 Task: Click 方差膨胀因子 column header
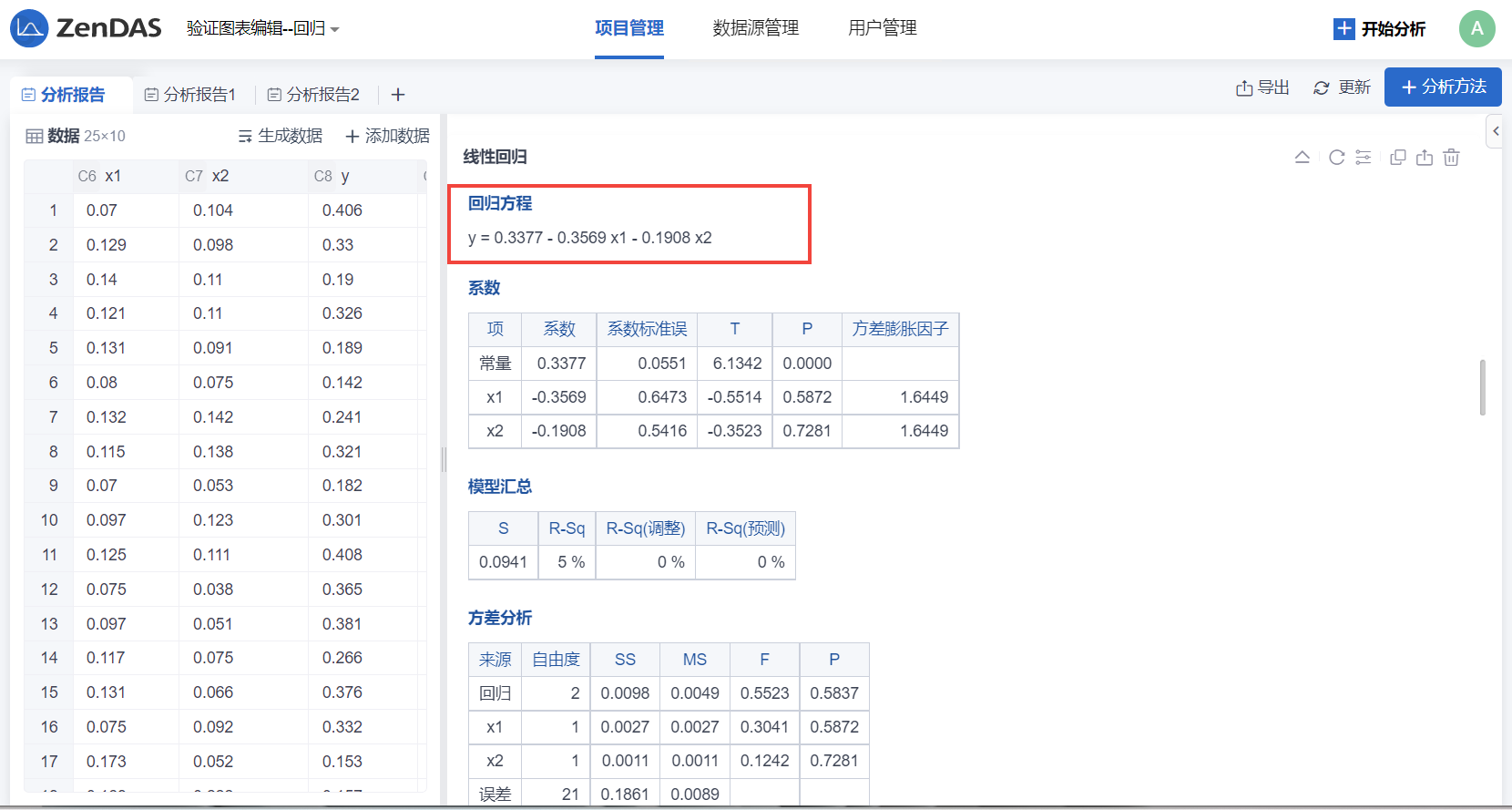[900, 329]
